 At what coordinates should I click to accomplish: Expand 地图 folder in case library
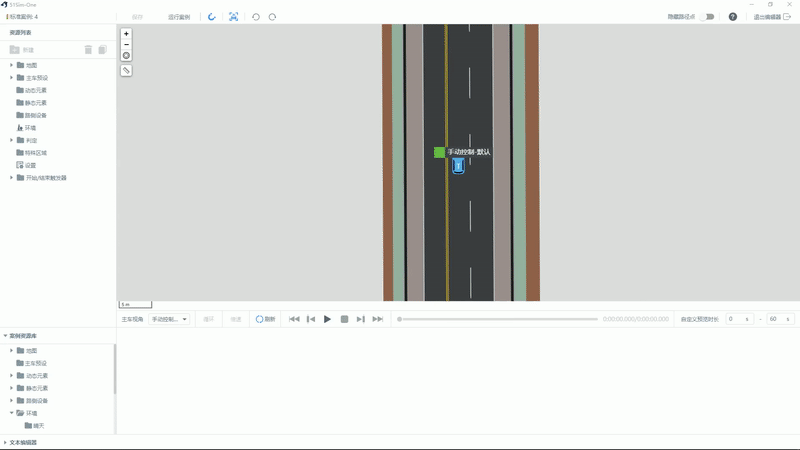click(x=11, y=351)
